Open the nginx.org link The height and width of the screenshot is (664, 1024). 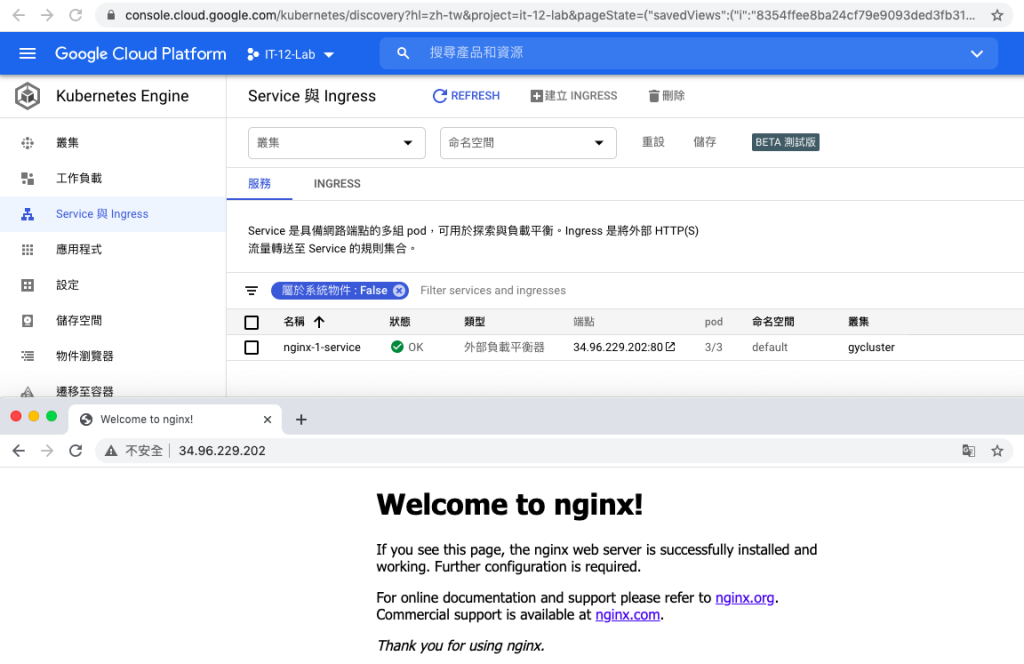point(744,597)
